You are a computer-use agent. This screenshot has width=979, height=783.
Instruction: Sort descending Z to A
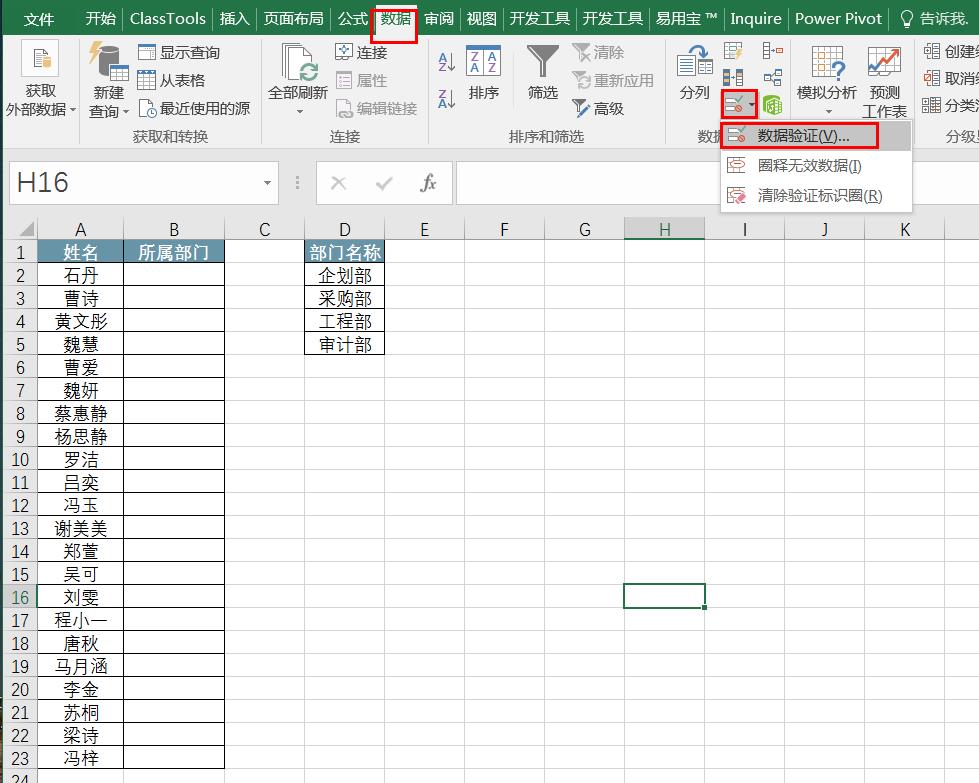pos(446,99)
